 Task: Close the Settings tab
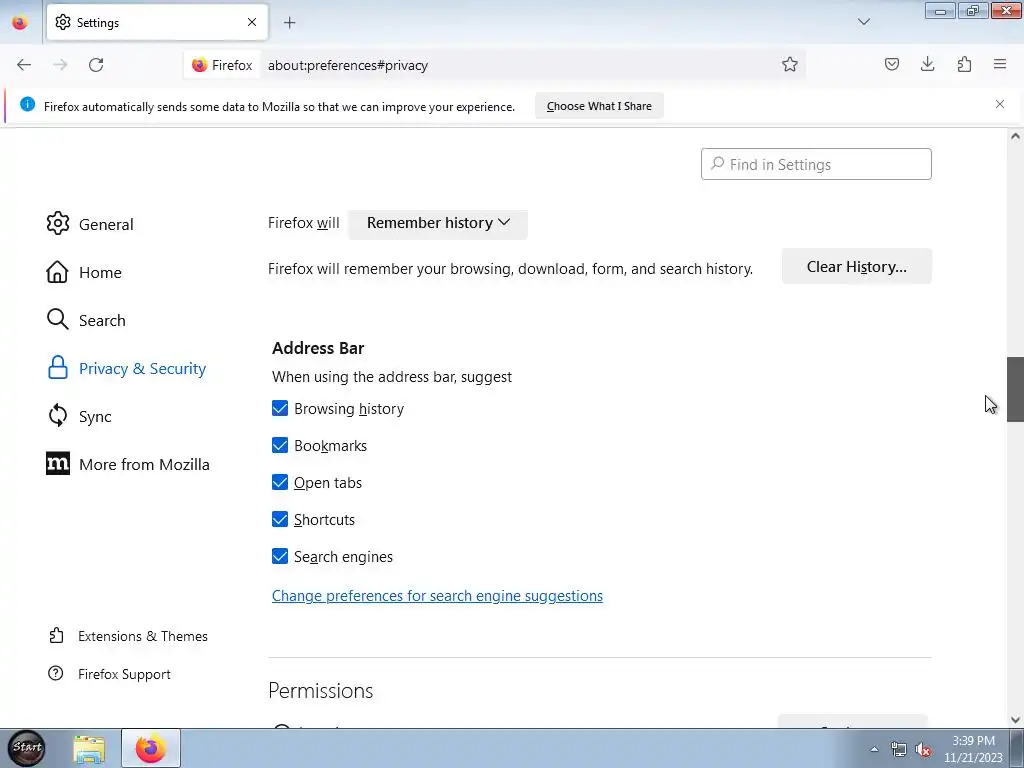click(252, 22)
